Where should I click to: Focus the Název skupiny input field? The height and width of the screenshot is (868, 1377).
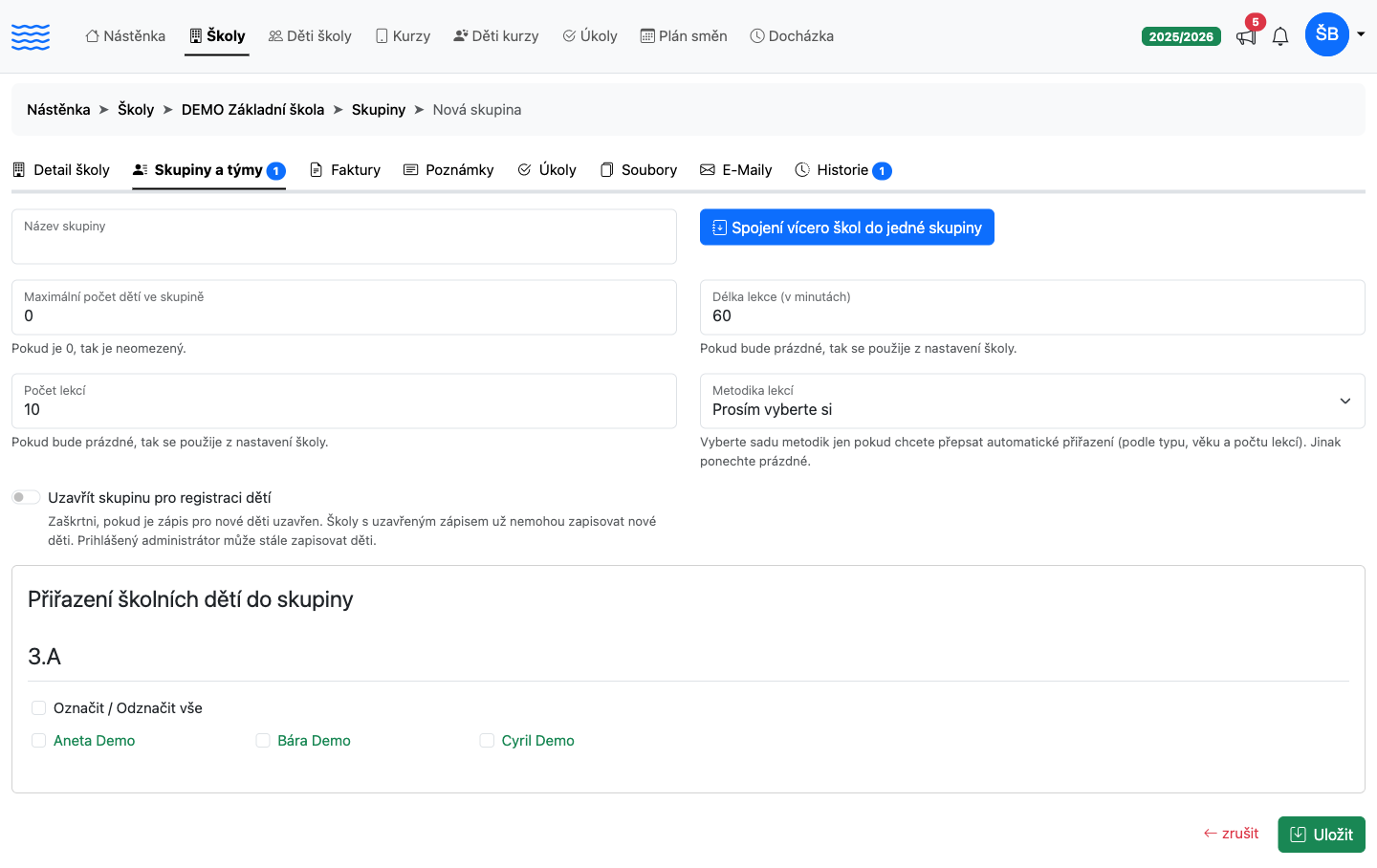(344, 236)
